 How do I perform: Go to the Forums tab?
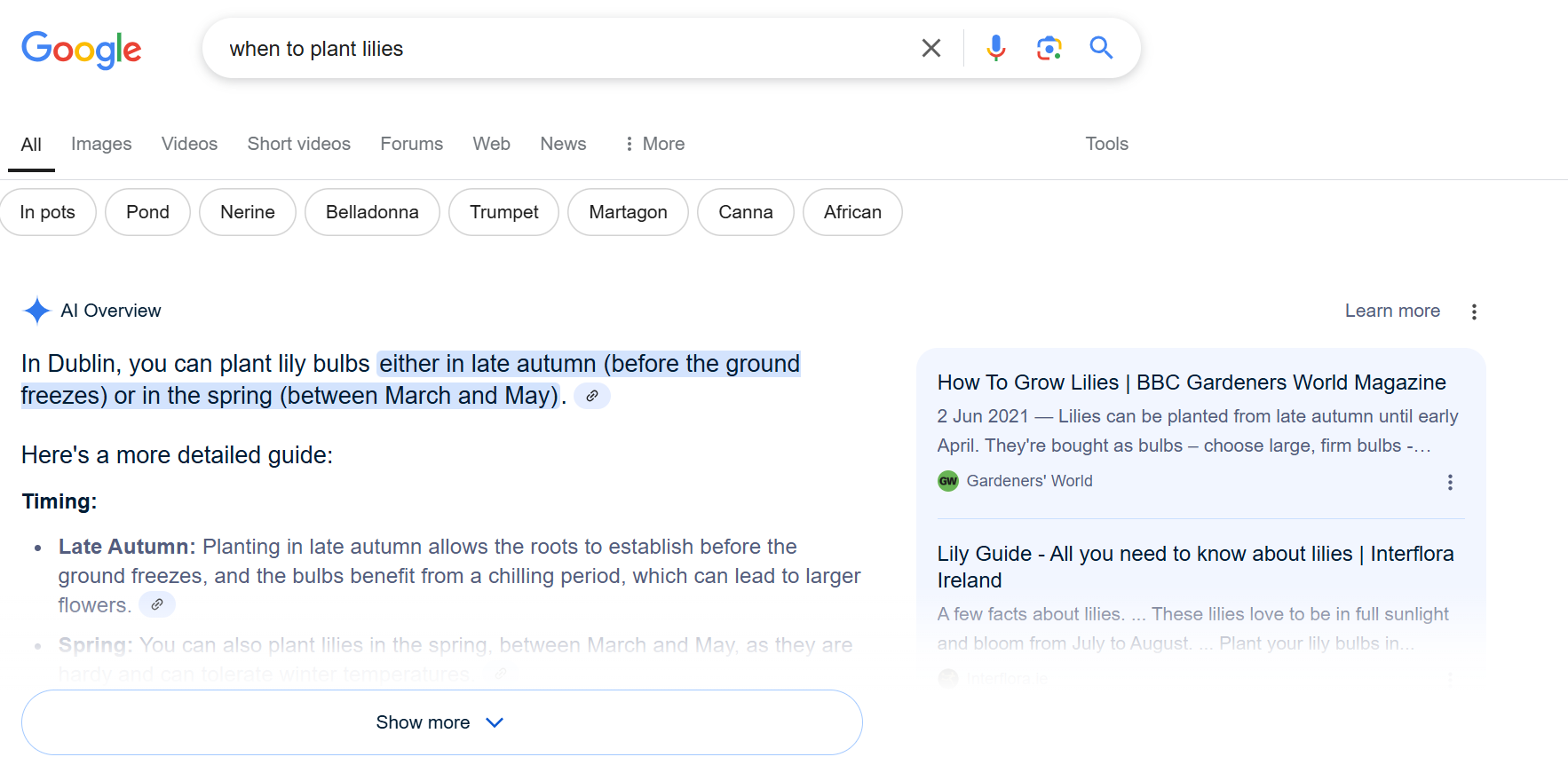pos(411,144)
